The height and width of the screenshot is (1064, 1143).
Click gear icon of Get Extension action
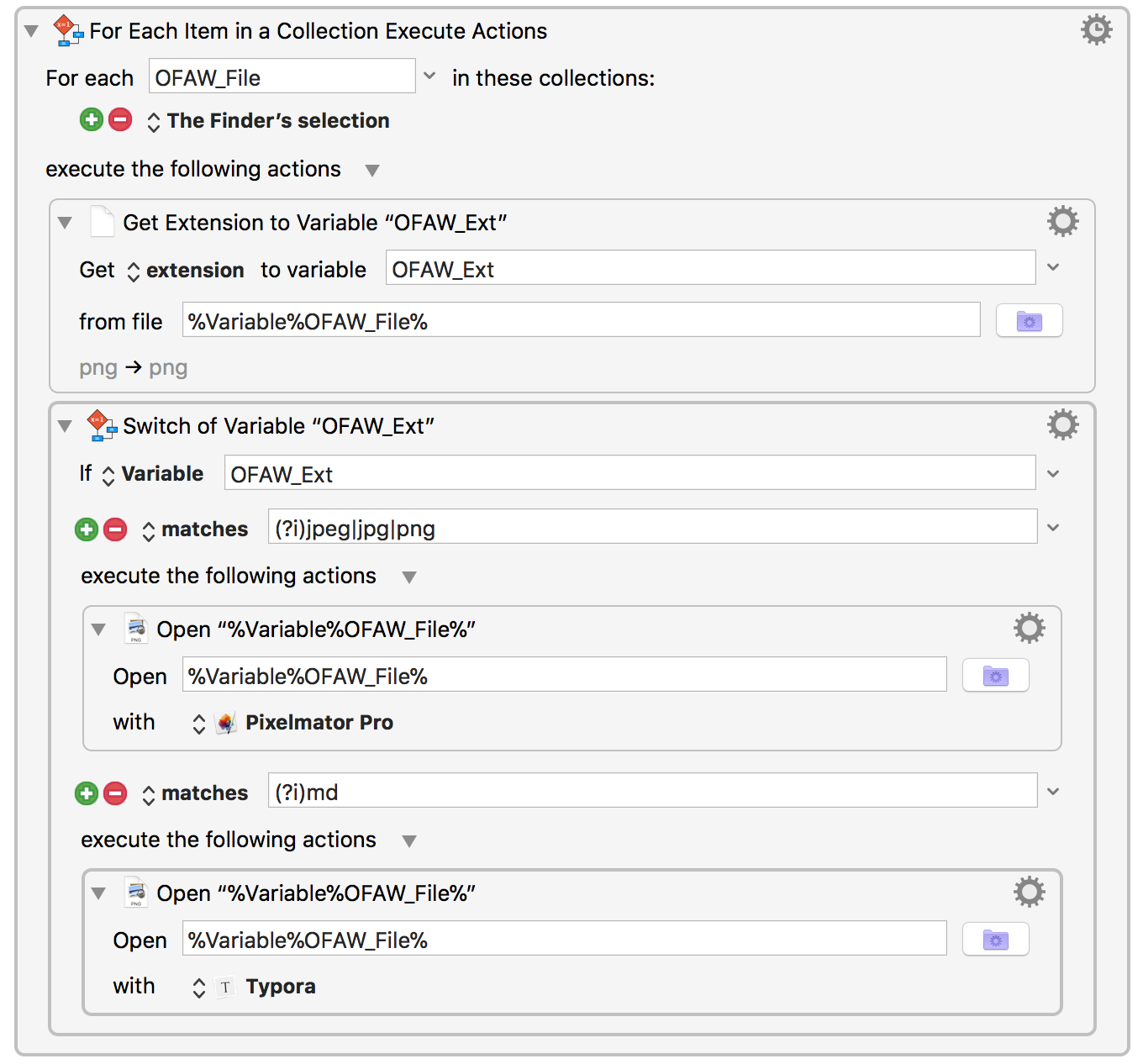(1062, 222)
